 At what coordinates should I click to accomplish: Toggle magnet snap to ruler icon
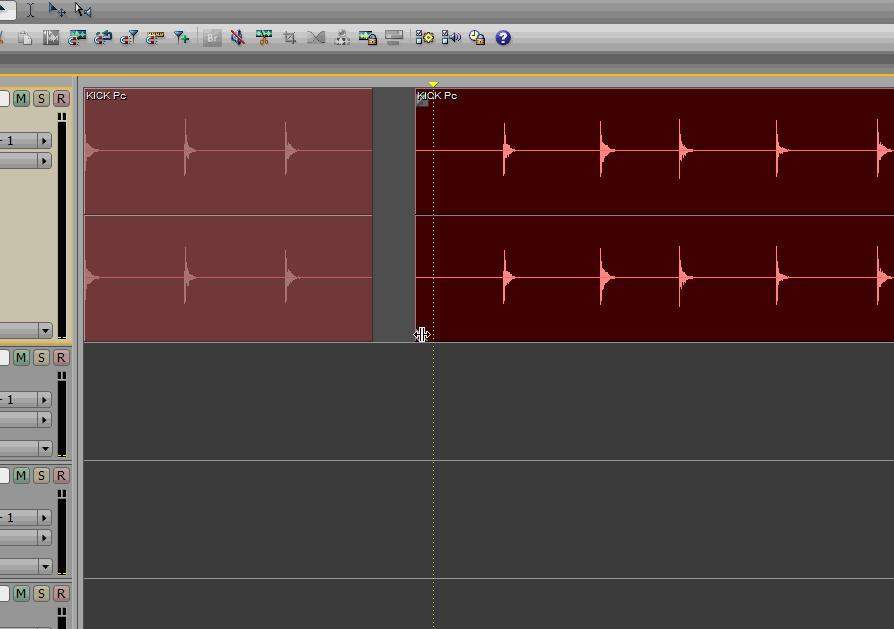point(155,38)
